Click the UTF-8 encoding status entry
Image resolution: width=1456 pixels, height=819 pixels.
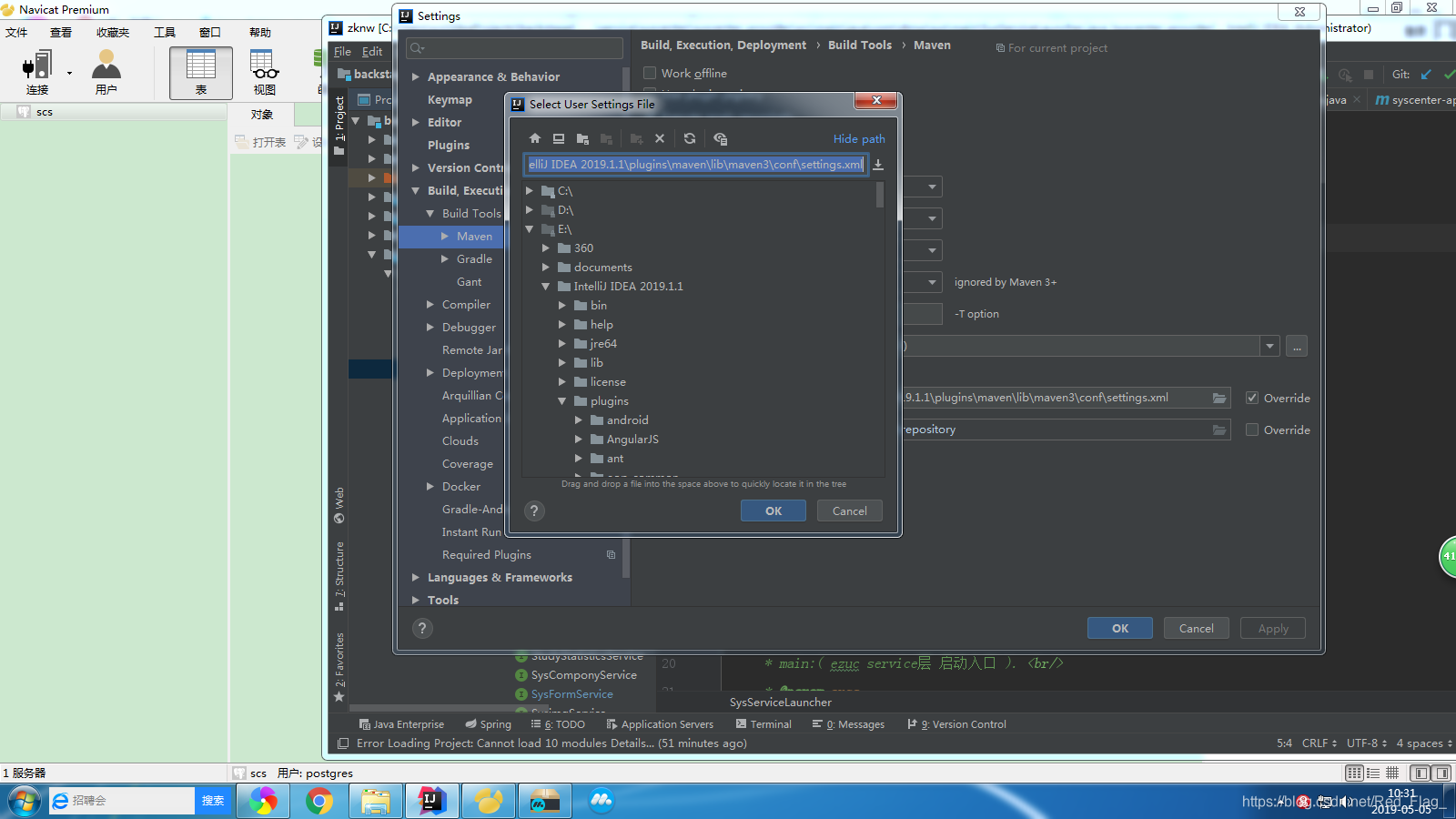click(x=1368, y=743)
